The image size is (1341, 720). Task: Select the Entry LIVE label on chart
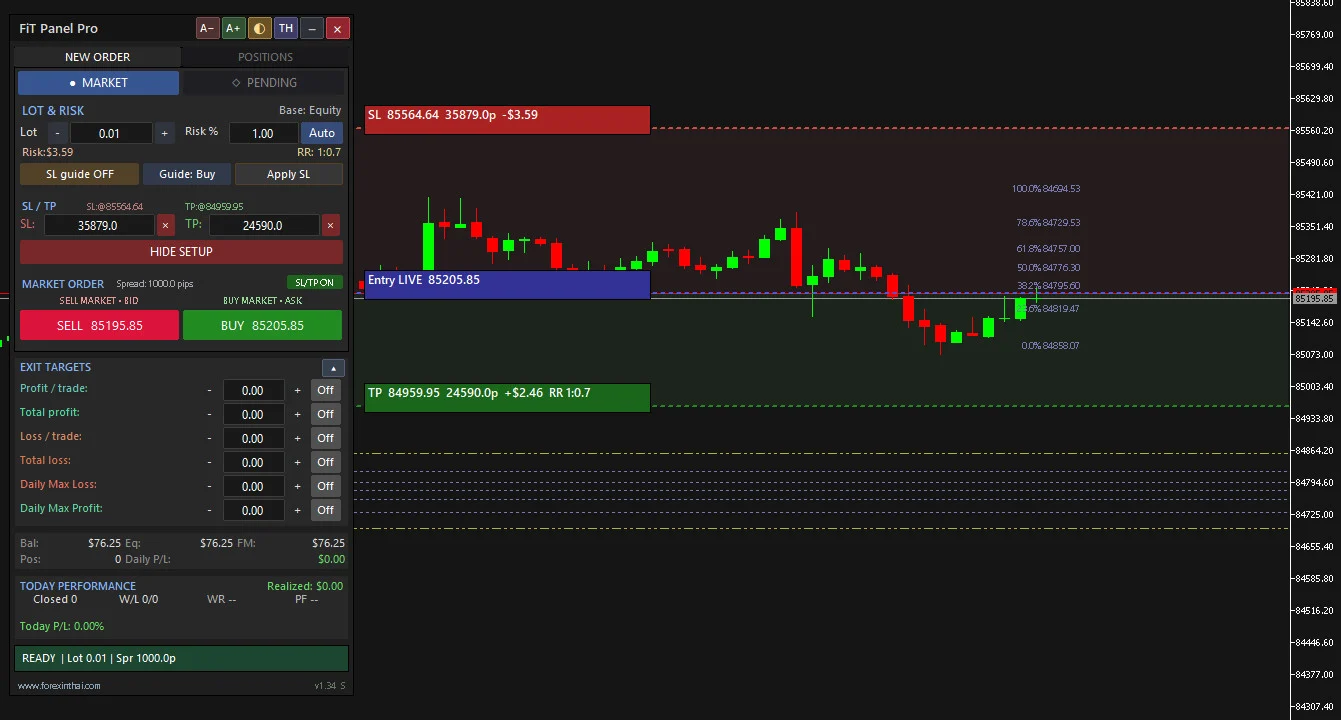pos(507,285)
